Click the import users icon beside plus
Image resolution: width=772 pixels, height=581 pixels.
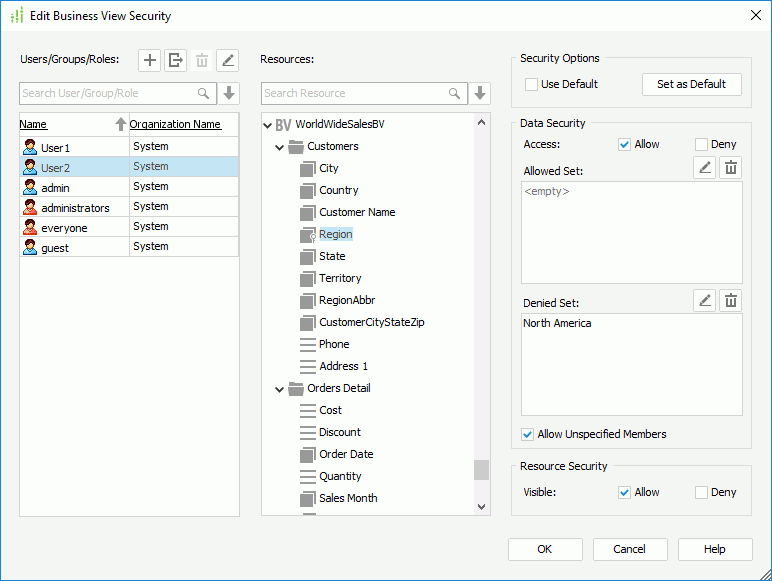176,60
